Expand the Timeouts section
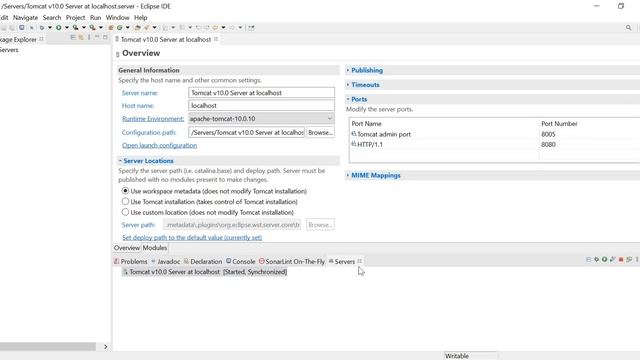Image resolution: width=640 pixels, height=360 pixels. pos(348,85)
